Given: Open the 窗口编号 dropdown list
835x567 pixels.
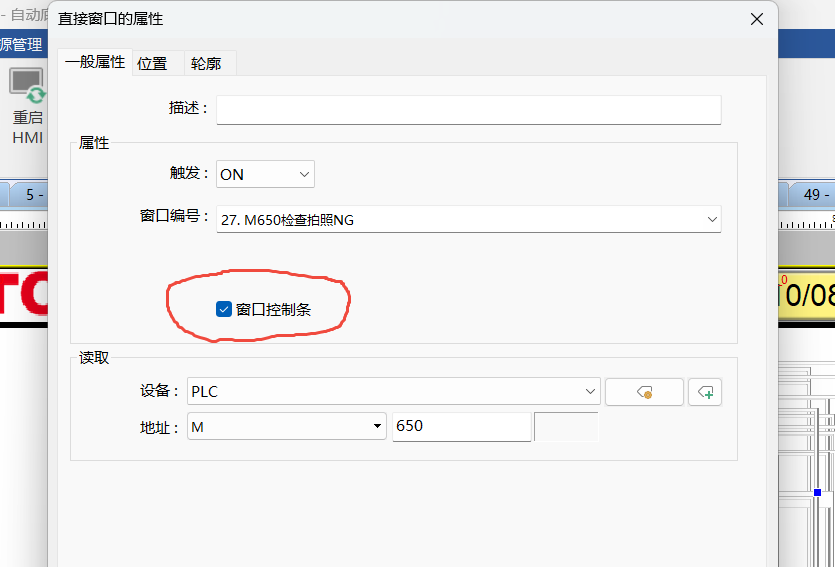Looking at the screenshot, I should click(x=468, y=220).
